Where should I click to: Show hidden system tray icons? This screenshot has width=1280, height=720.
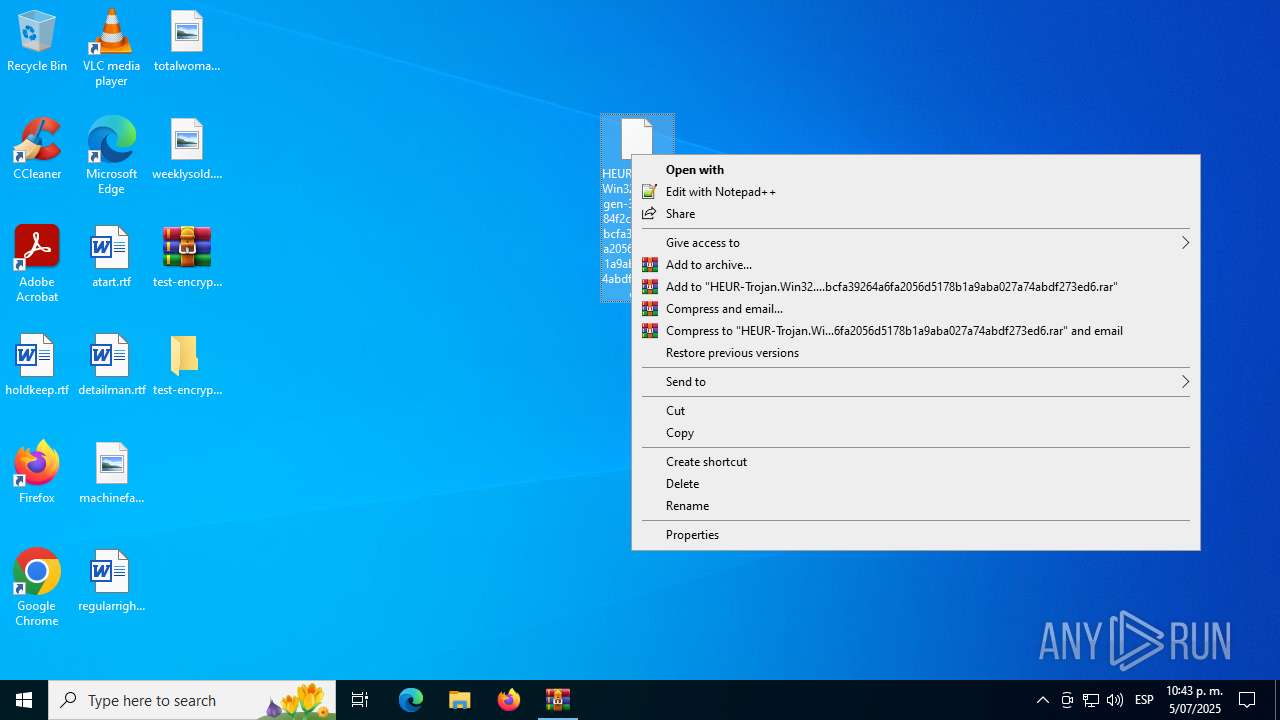pyautogui.click(x=1043, y=700)
